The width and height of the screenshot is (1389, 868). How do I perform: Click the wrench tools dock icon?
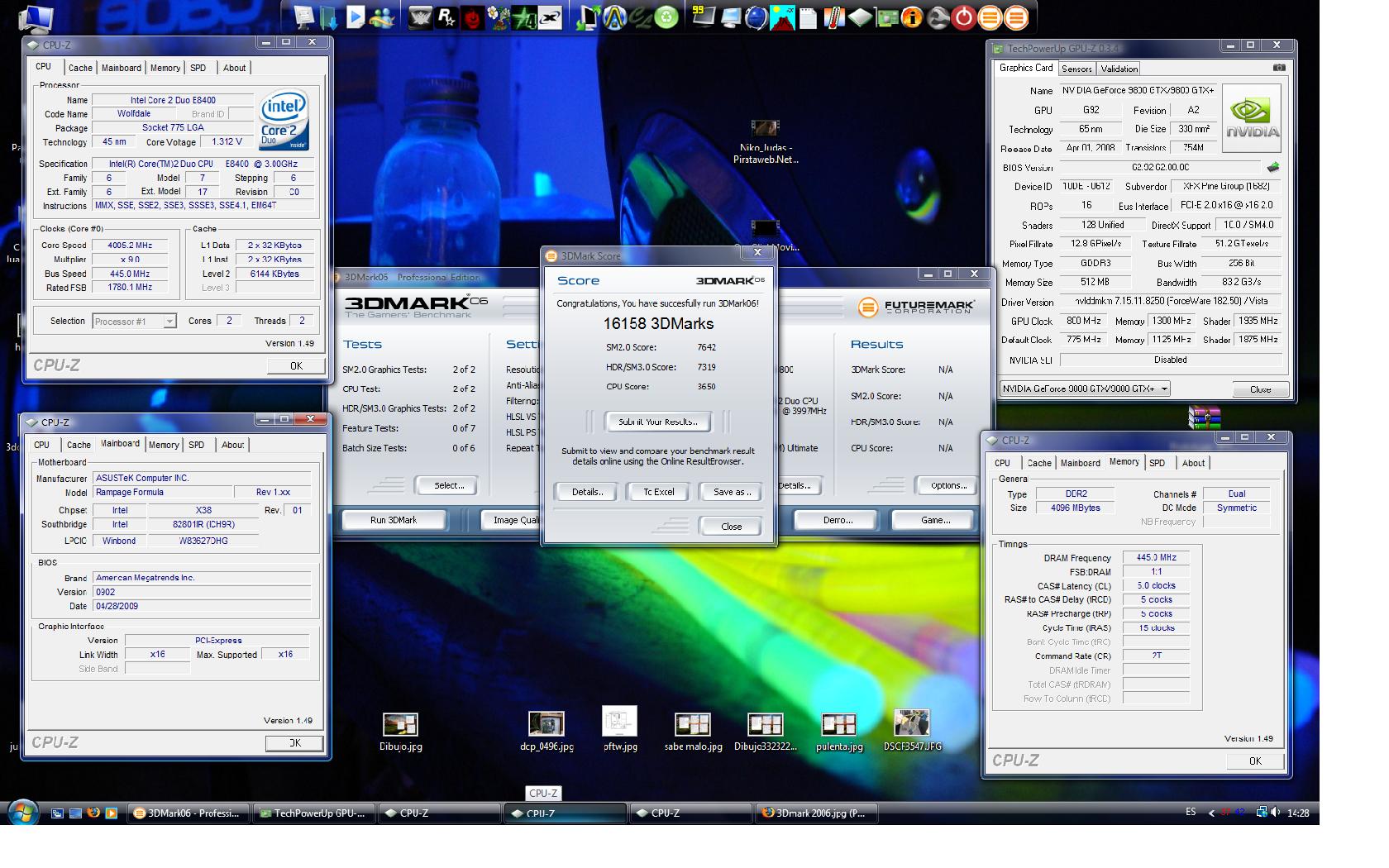[x=938, y=17]
